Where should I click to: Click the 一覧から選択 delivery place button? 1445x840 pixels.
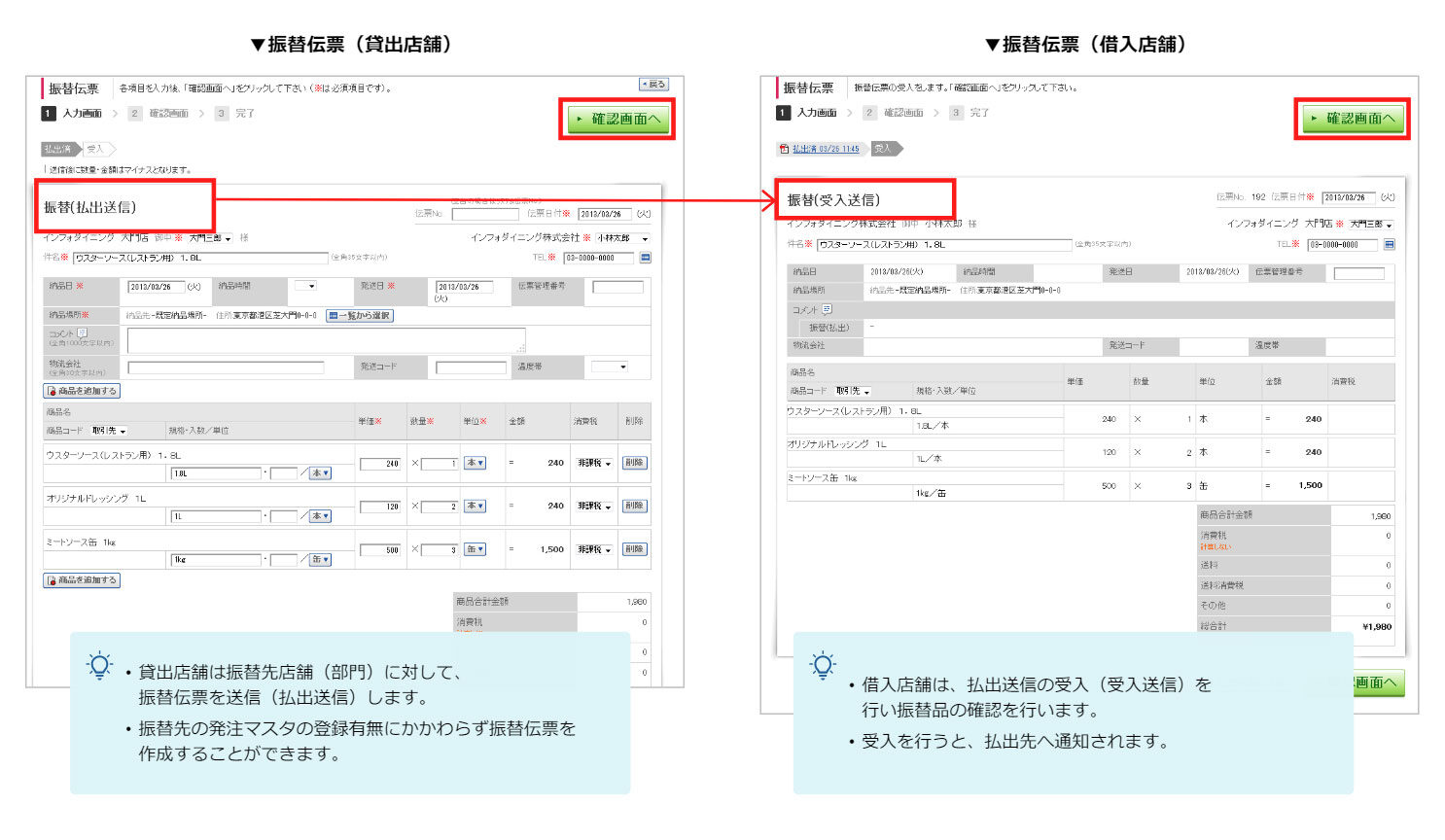tap(360, 315)
